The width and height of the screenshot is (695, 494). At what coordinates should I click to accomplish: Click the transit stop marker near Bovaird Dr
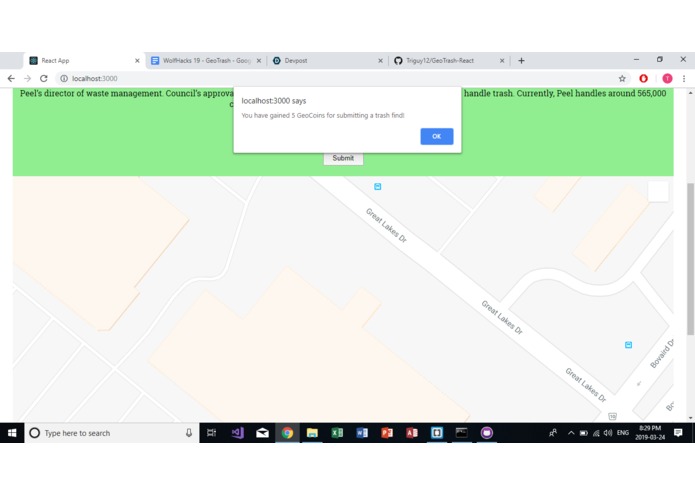(x=628, y=345)
